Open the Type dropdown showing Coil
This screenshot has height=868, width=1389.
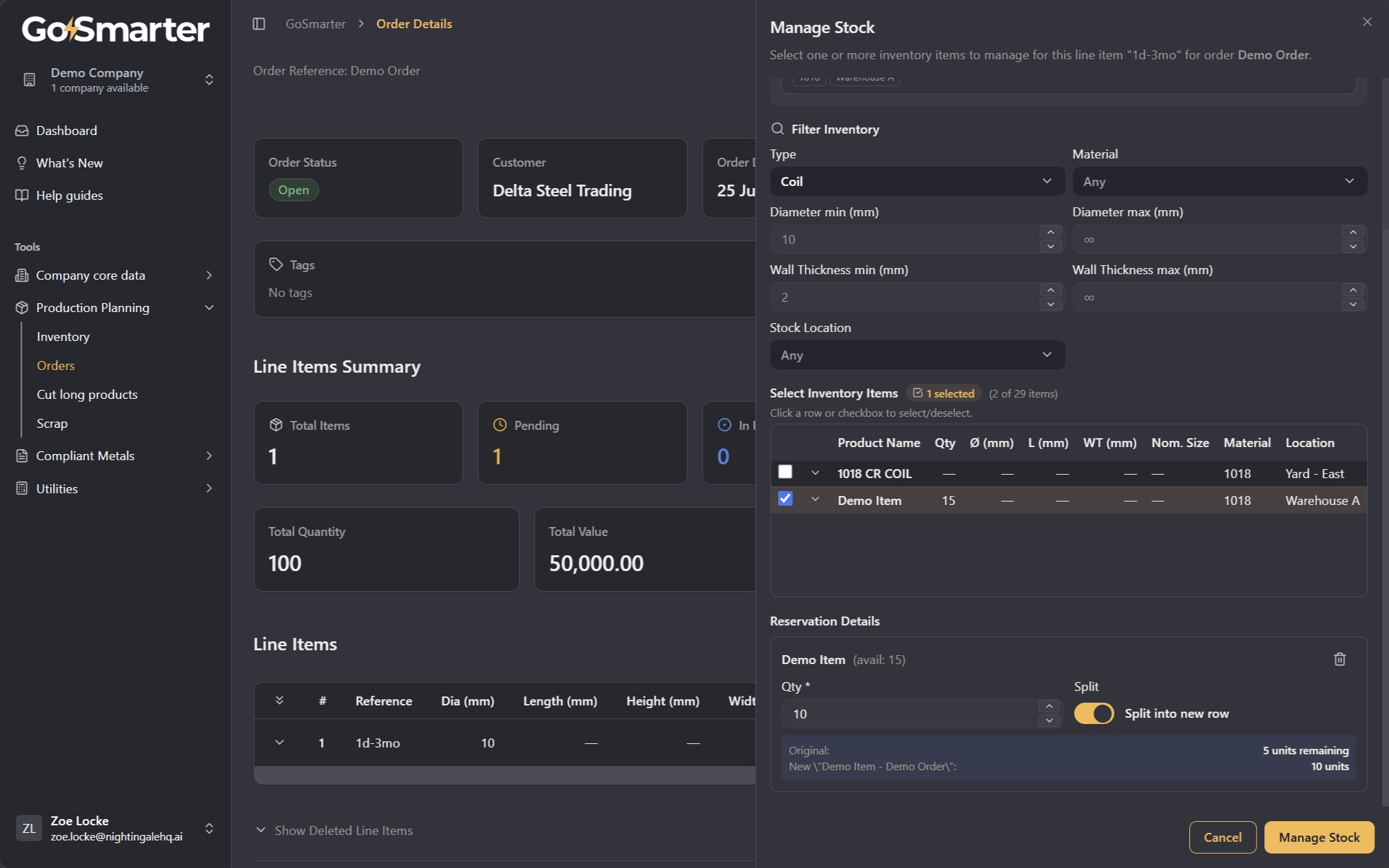click(x=917, y=181)
